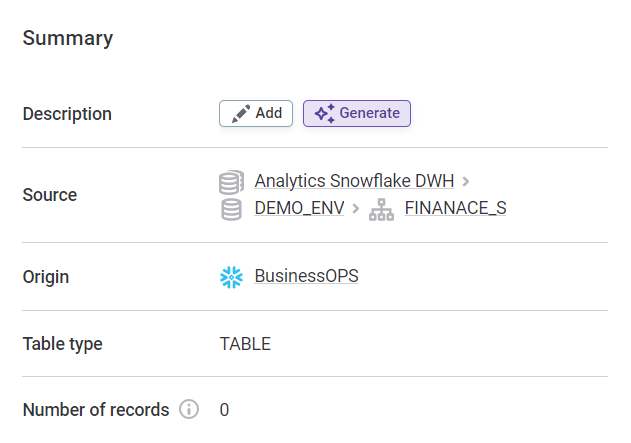Viewport: 631px width, 443px height.
Task: Click the chevron after DEMO_ENV
Action: click(x=356, y=210)
